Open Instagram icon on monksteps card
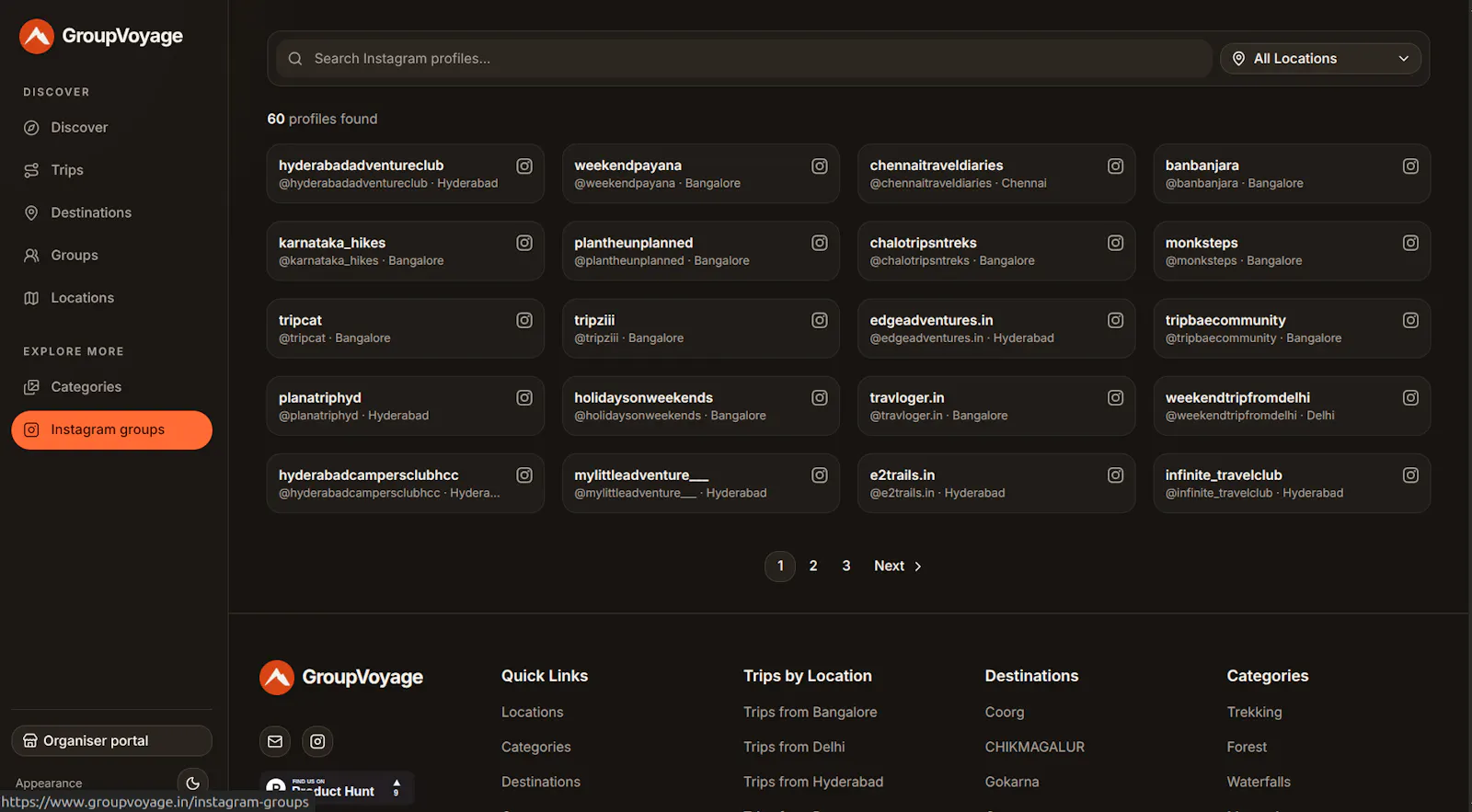1472x812 pixels. [x=1410, y=243]
